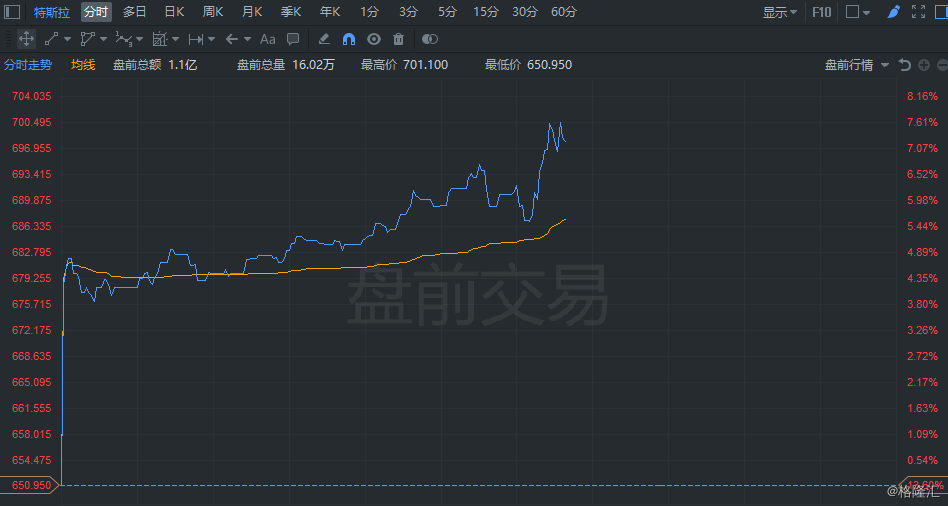Select the 15分 interval
Image resolution: width=948 pixels, height=506 pixels.
[486, 11]
